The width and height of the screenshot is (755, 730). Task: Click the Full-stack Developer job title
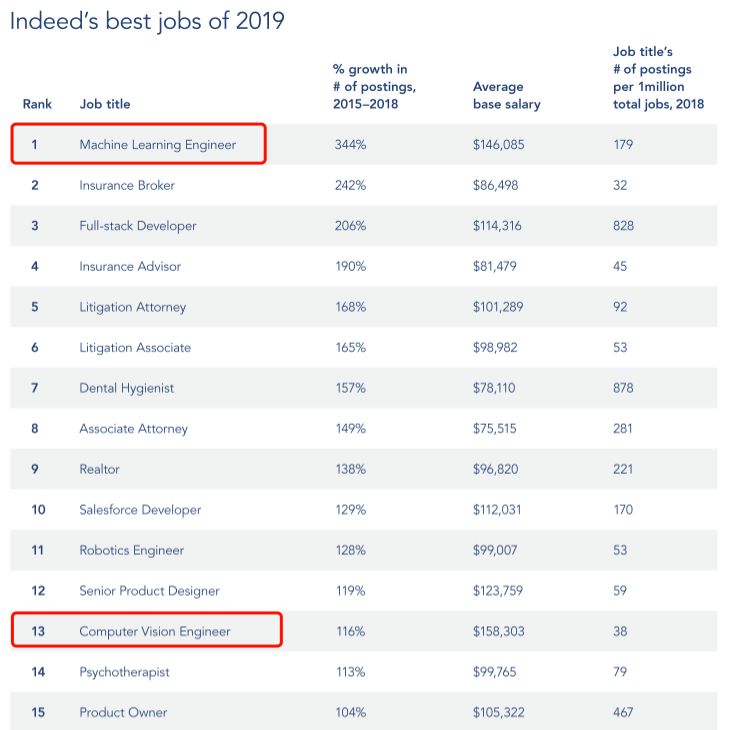[x=138, y=225]
